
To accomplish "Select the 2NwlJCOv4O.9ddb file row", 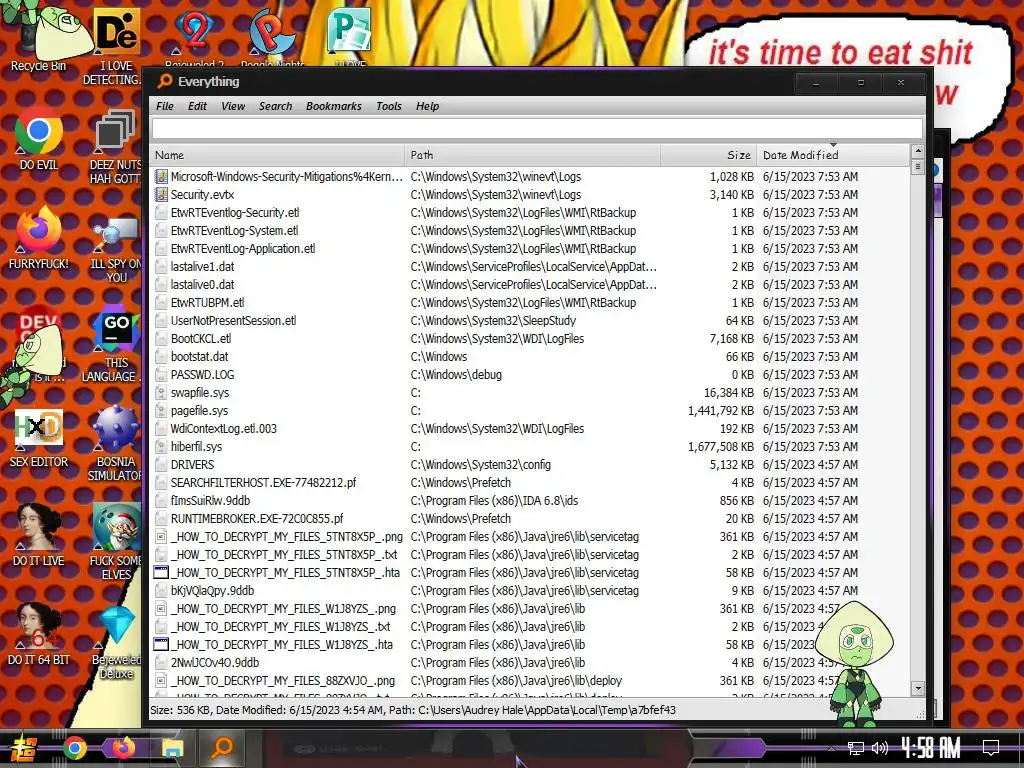I will [x=530, y=663].
